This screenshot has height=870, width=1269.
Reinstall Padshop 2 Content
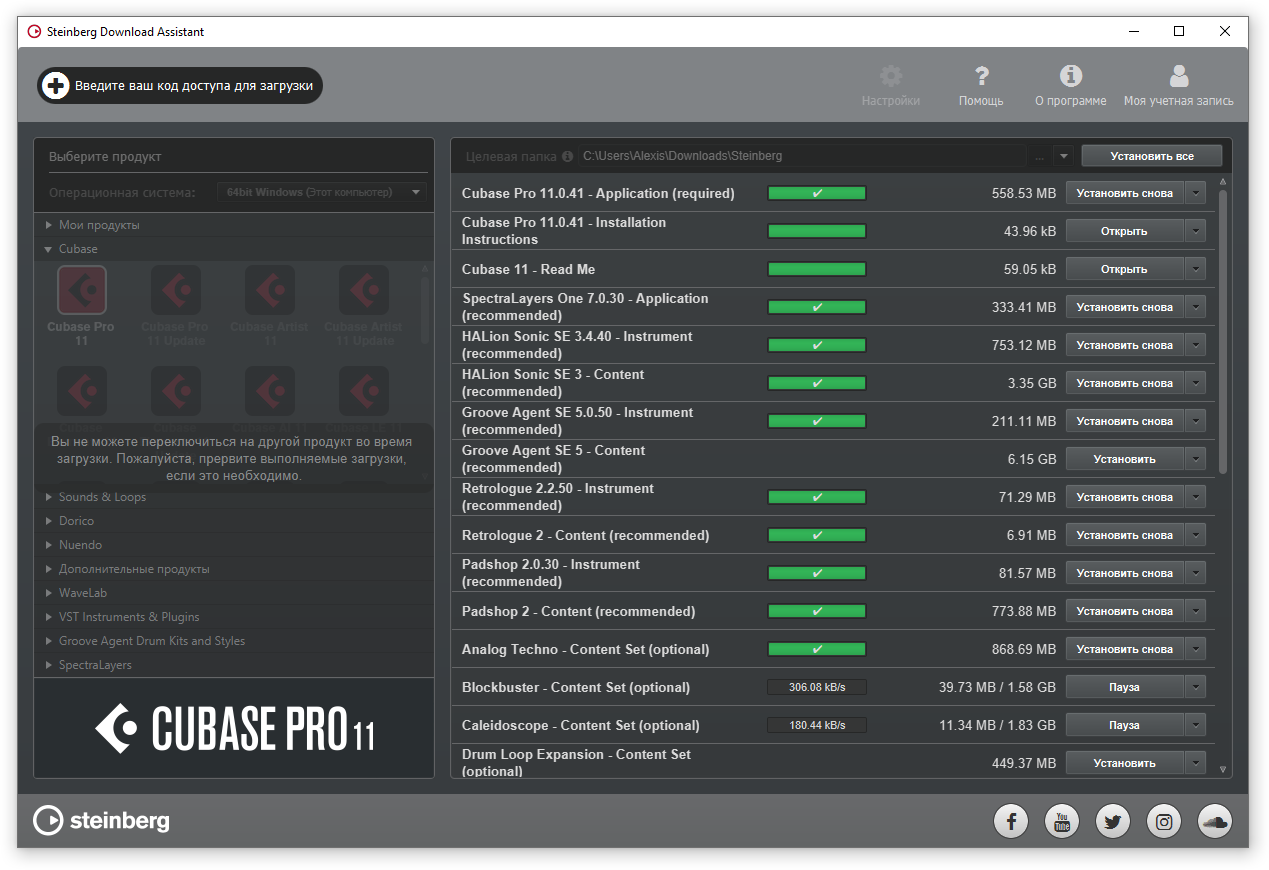(x=1125, y=611)
